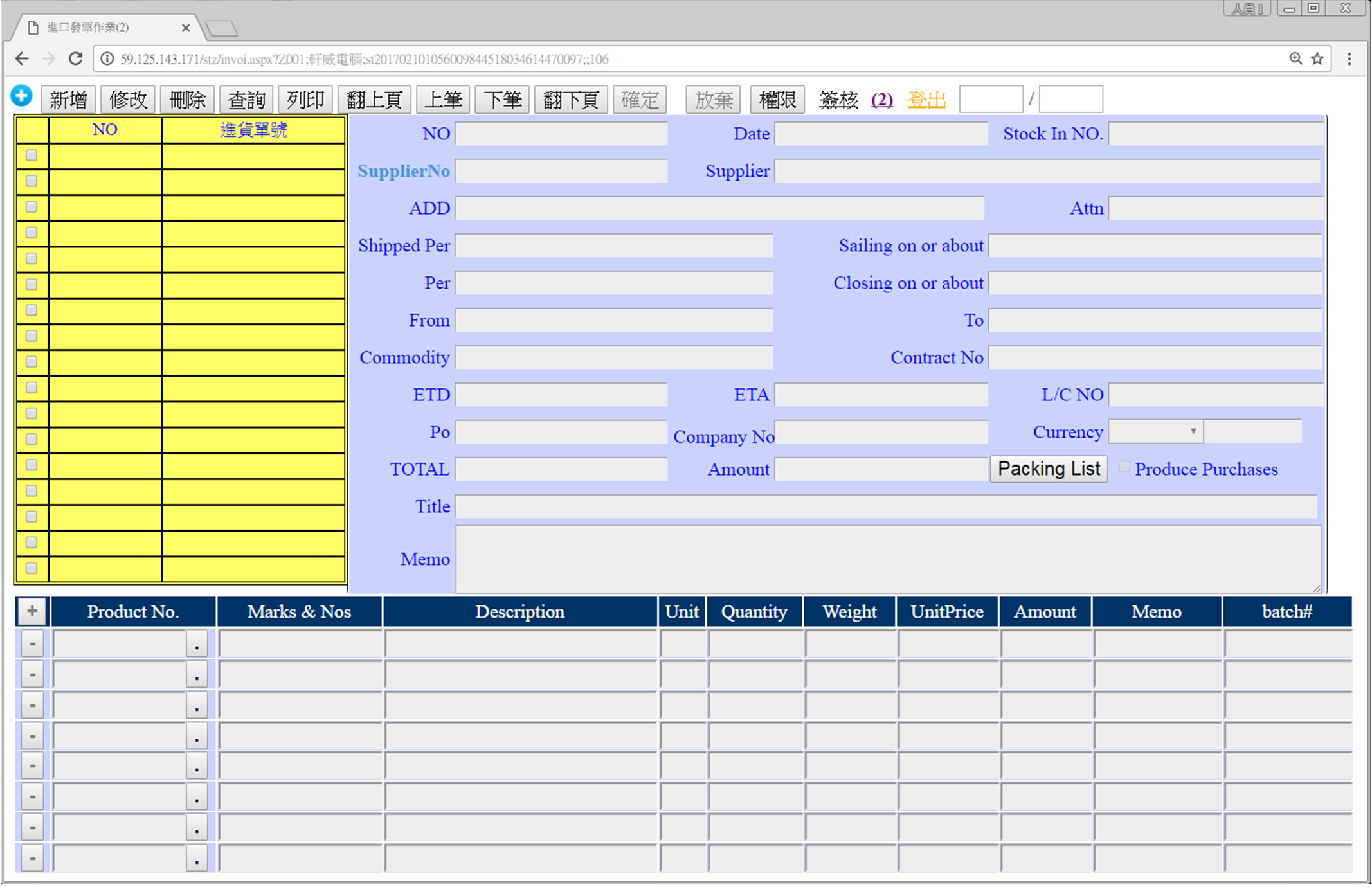
Task: Check the fifth row checkbox in yellow list
Action: [x=32, y=258]
